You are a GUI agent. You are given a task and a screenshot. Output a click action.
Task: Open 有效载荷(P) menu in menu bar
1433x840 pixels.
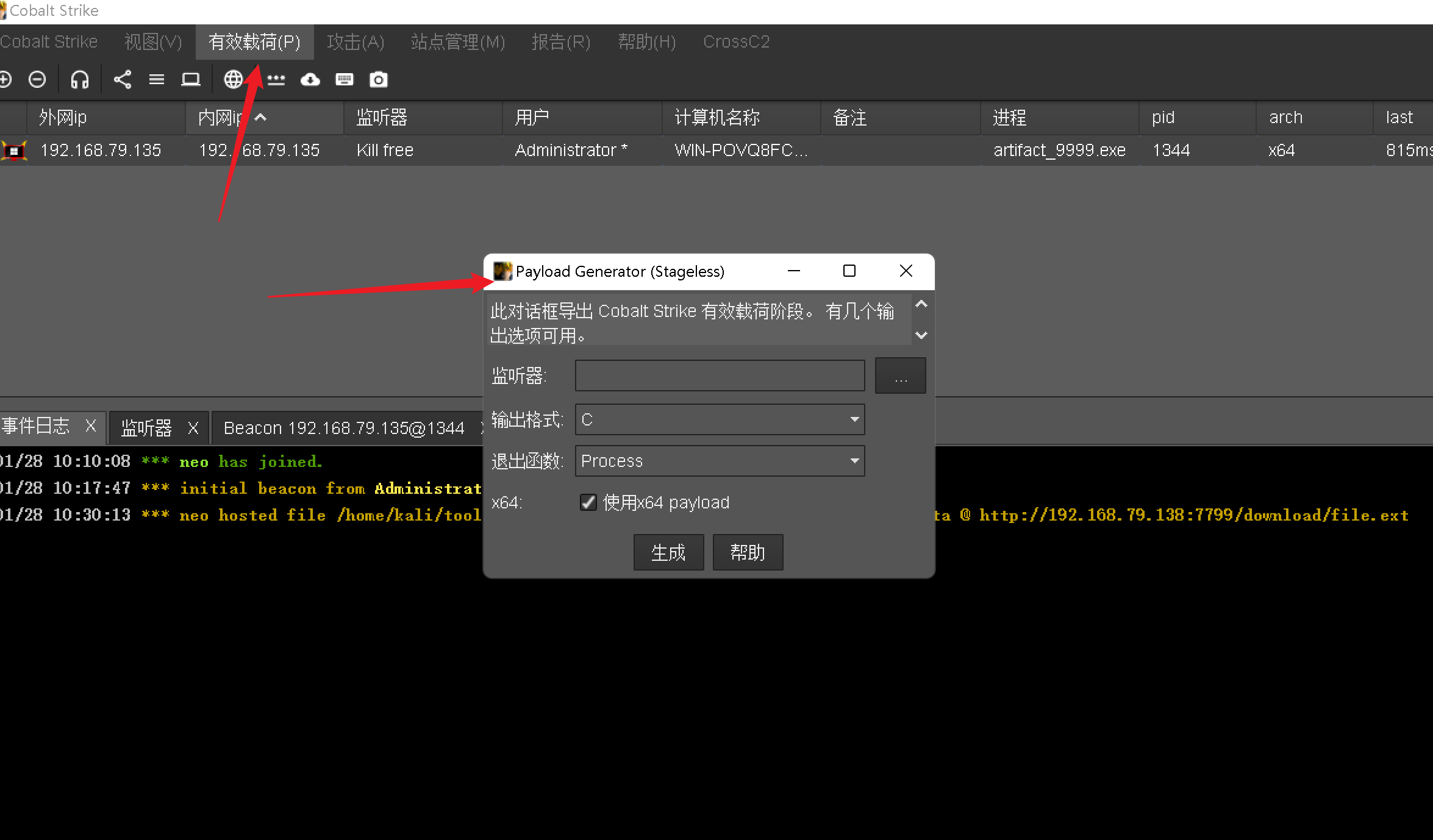[x=253, y=41]
